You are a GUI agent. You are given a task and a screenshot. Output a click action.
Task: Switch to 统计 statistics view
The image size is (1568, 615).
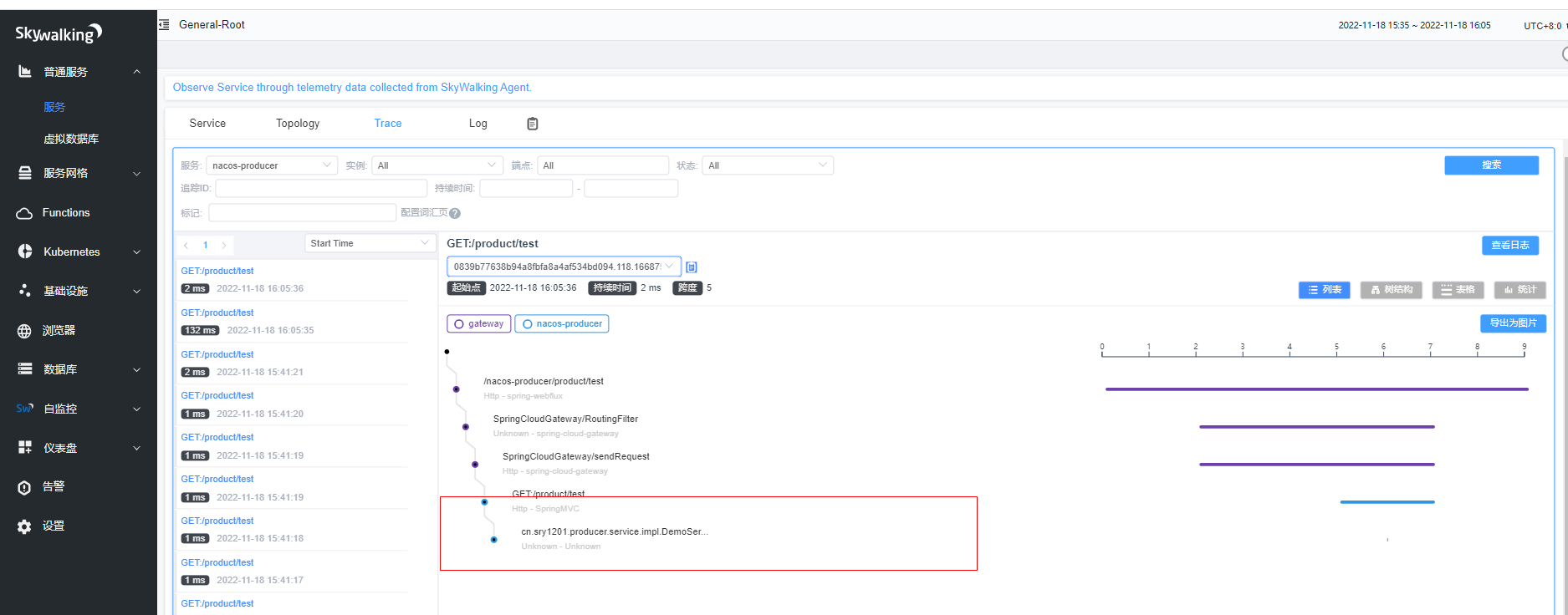pos(1519,290)
